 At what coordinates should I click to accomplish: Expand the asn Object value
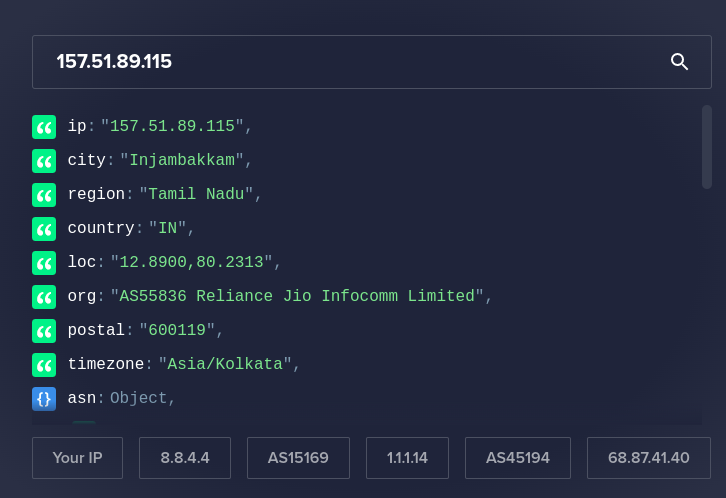[138, 399]
